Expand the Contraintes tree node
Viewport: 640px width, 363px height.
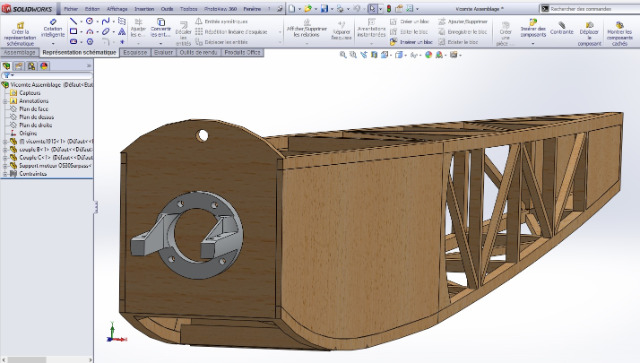5,174
